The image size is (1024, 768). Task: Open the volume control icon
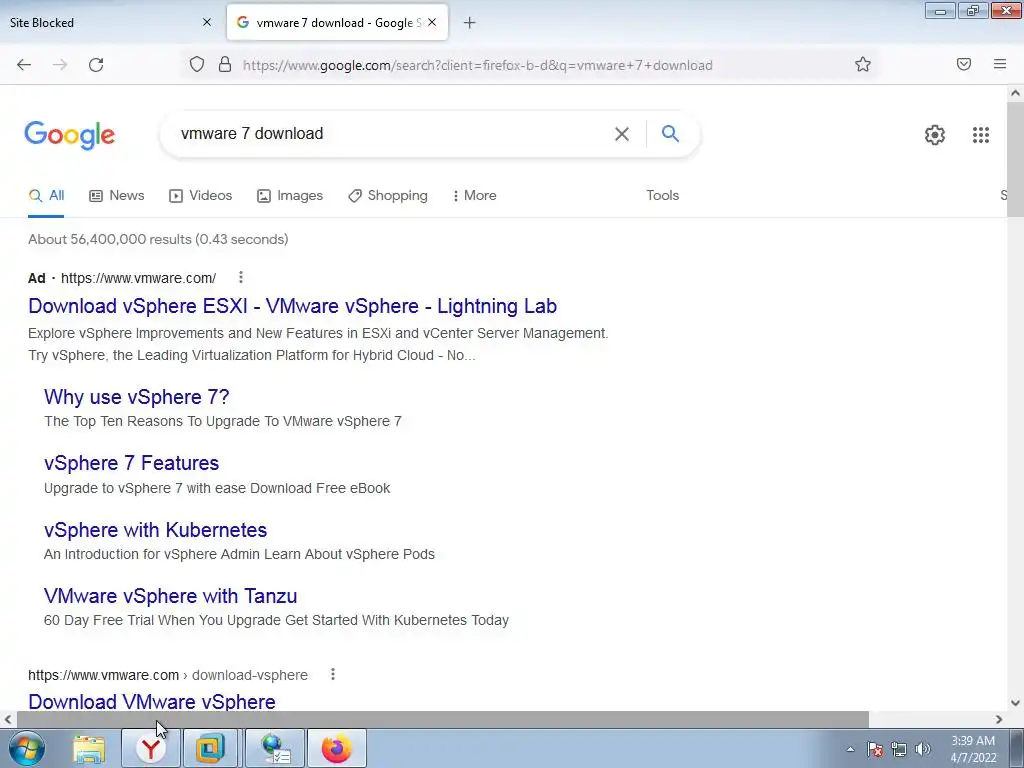click(923, 749)
